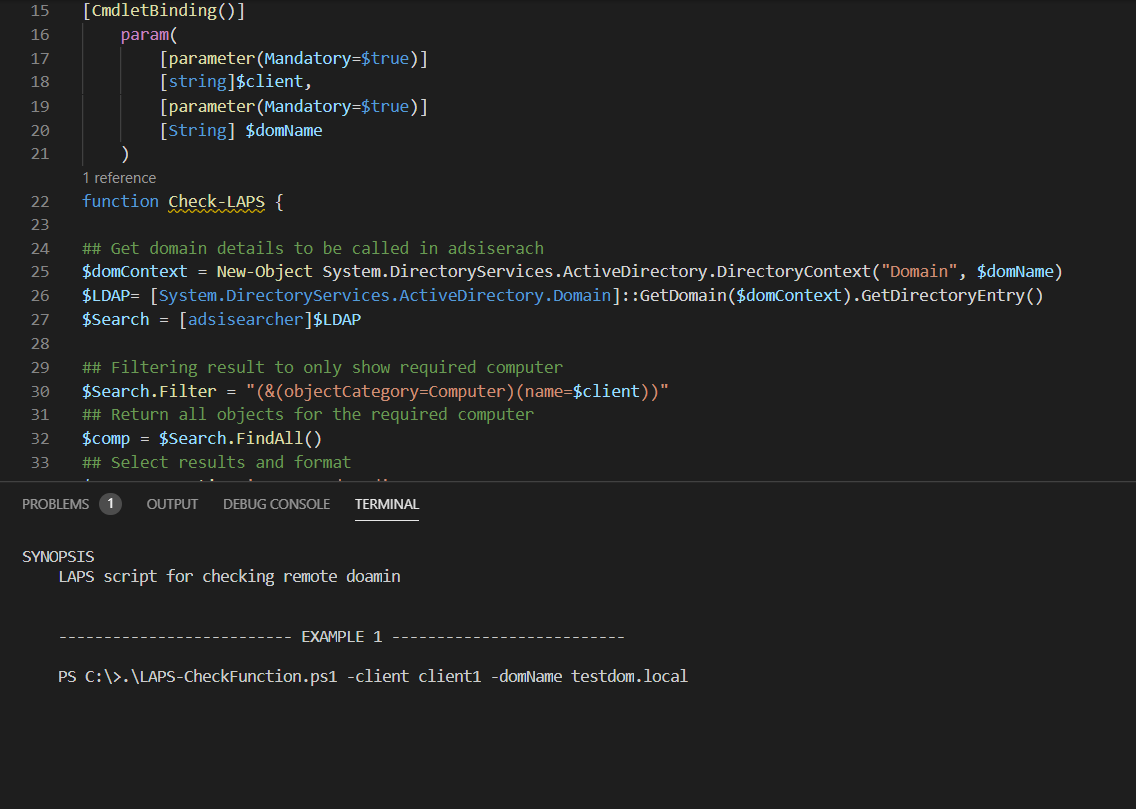Click the 'function' keyword on line 22
Screen dimensions: 1136x809
click(120, 201)
